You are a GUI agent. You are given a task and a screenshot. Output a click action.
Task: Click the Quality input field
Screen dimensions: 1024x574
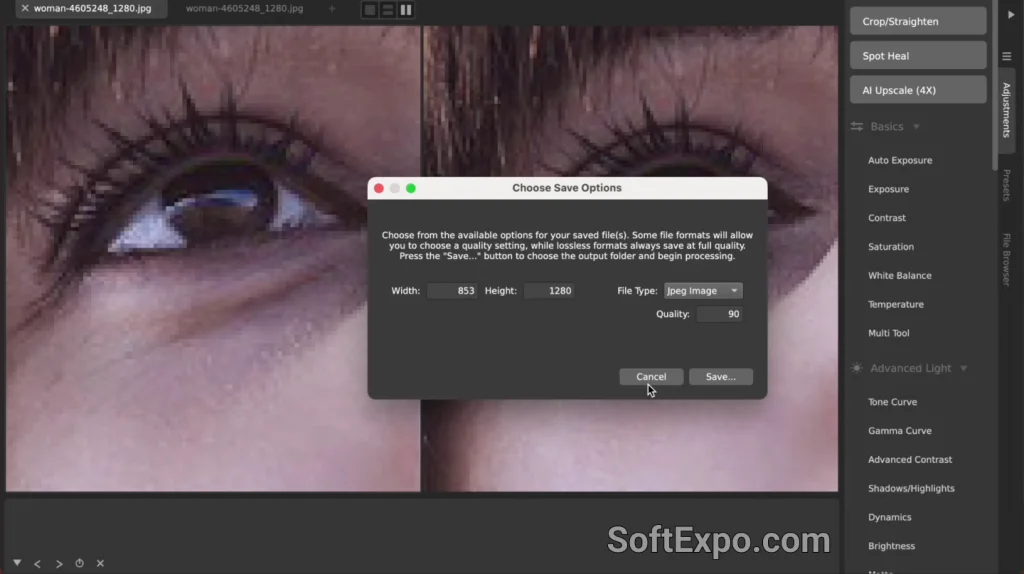[719, 314]
